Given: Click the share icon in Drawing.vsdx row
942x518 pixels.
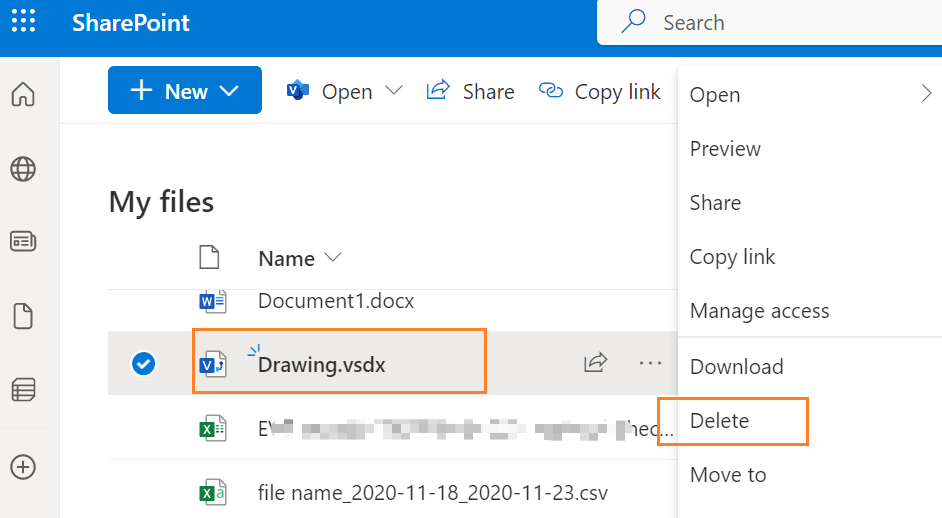Looking at the screenshot, I should pos(595,362).
